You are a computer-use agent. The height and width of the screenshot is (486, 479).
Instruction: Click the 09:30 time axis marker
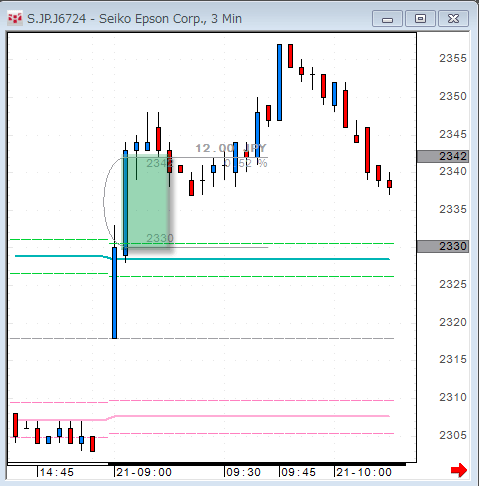click(243, 472)
